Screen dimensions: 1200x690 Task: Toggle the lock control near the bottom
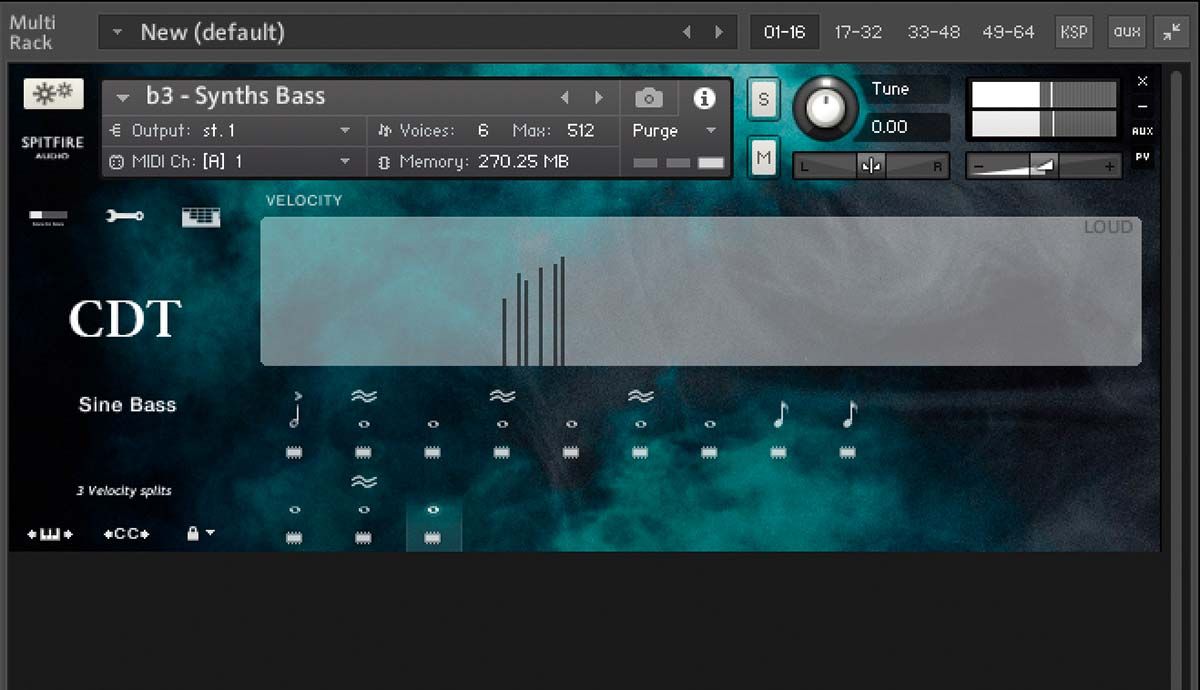tap(193, 533)
